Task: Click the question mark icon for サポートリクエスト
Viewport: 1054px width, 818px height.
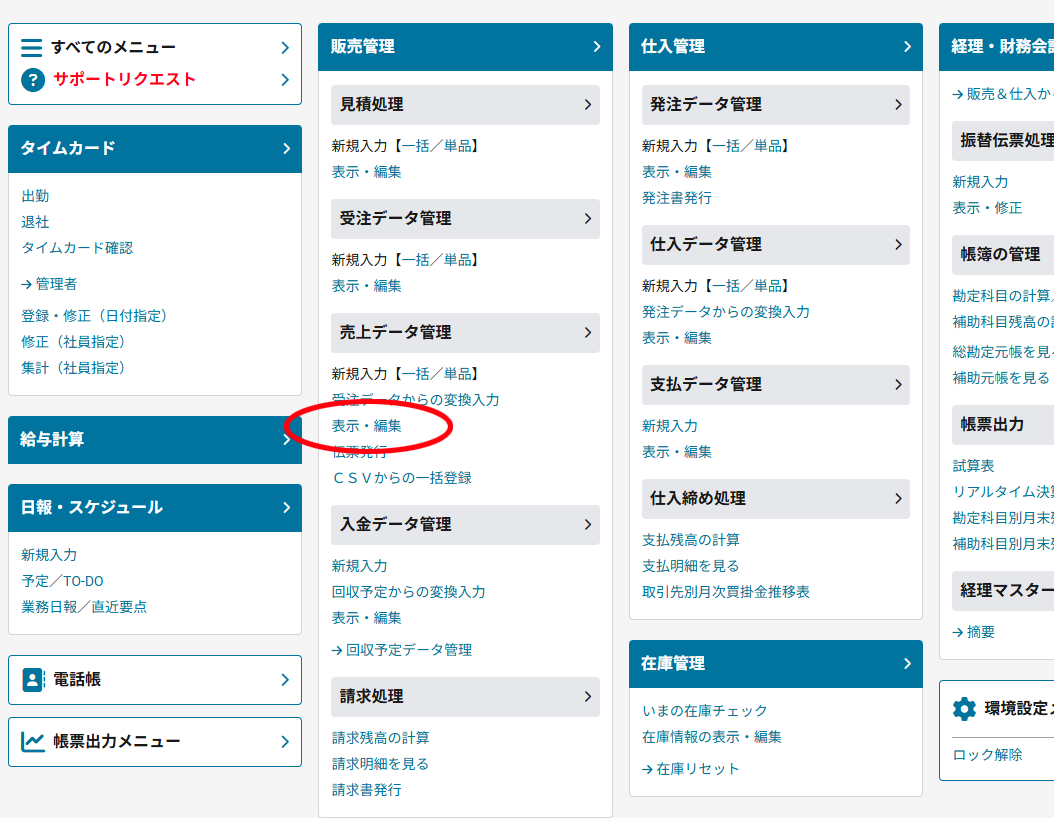Action: click(x=32, y=79)
